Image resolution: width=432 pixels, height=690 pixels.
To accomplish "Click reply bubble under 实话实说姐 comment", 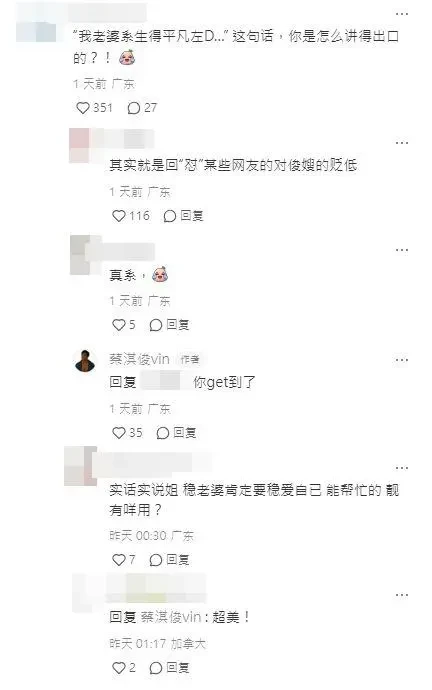I will (x=169, y=560).
